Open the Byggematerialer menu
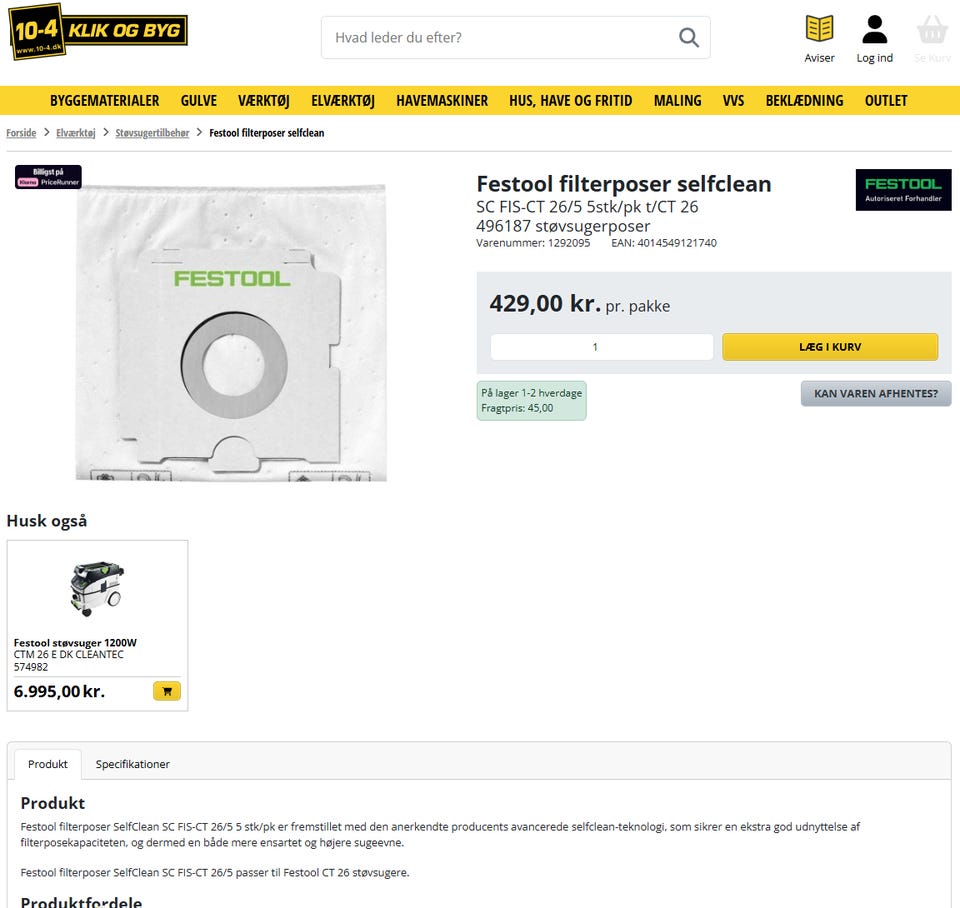The image size is (960, 908). pyautogui.click(x=105, y=101)
